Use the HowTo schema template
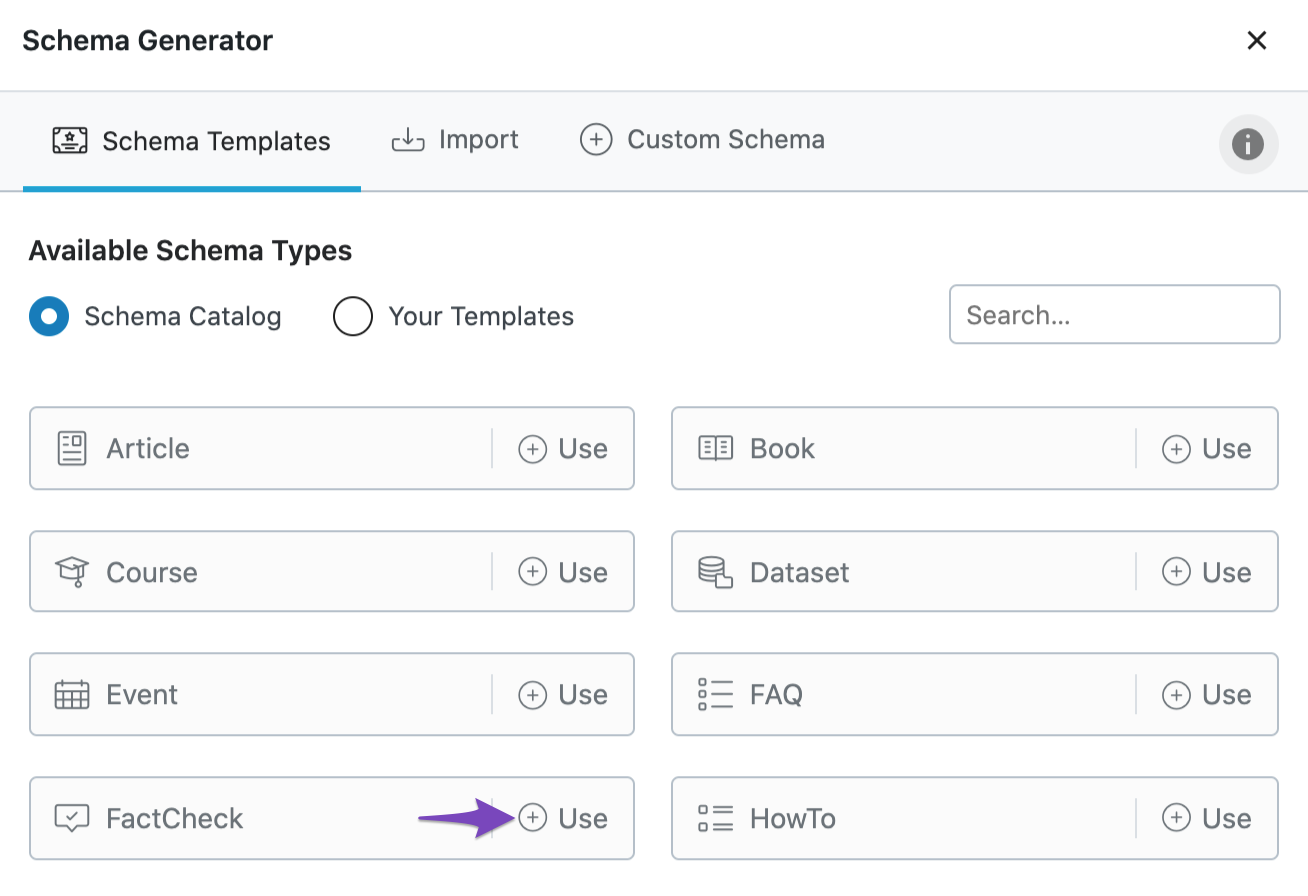1308x896 pixels. coord(1208,818)
